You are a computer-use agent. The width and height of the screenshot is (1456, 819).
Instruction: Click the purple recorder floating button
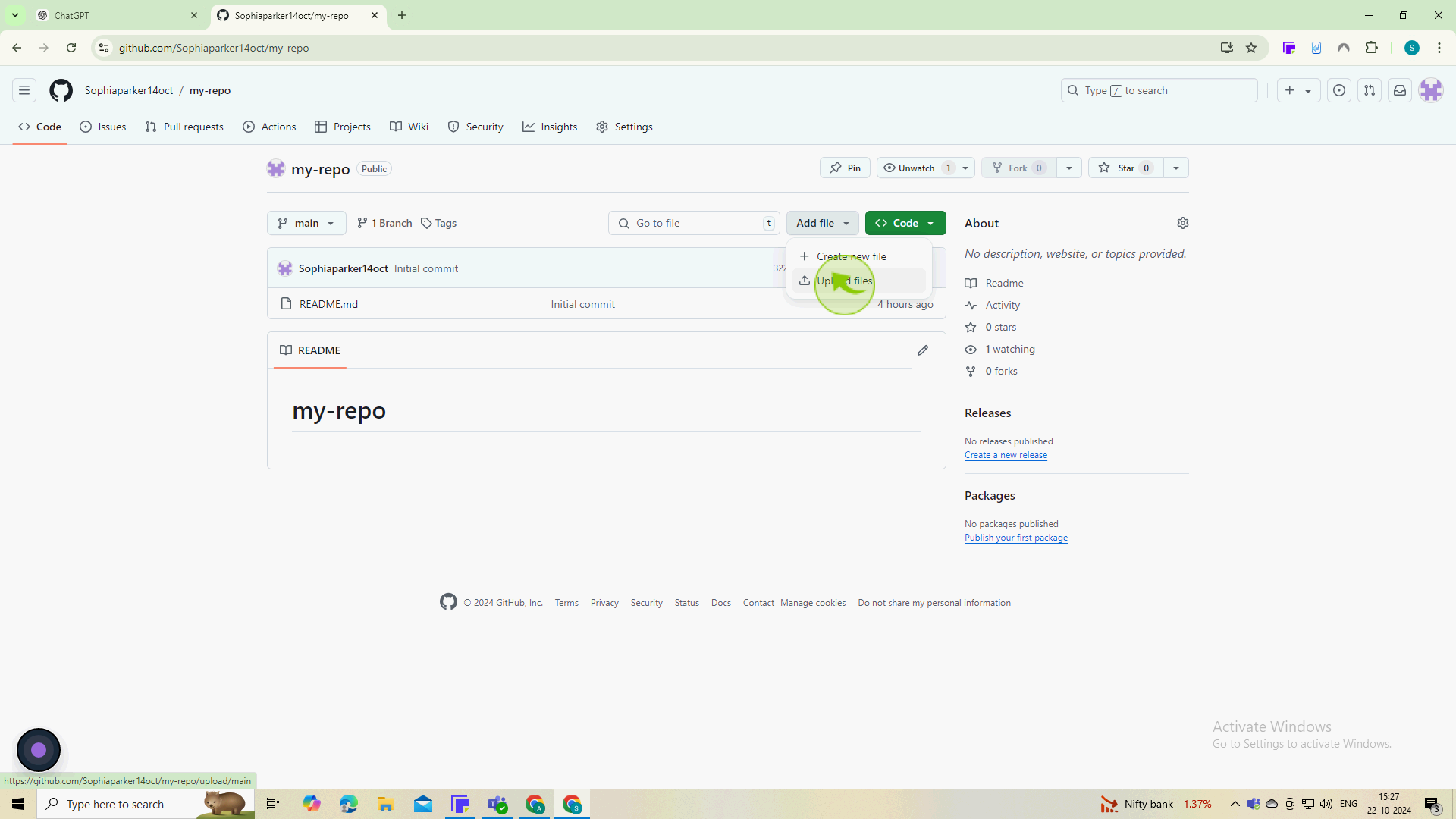coord(39,750)
